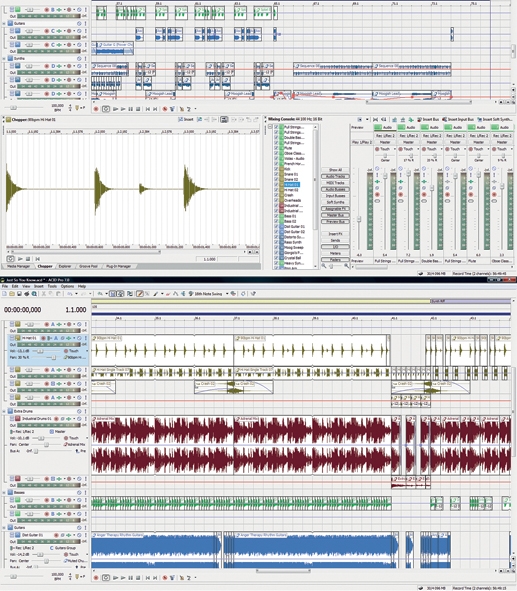Play the Chopper preview
The image size is (517, 591).
(x=20, y=259)
